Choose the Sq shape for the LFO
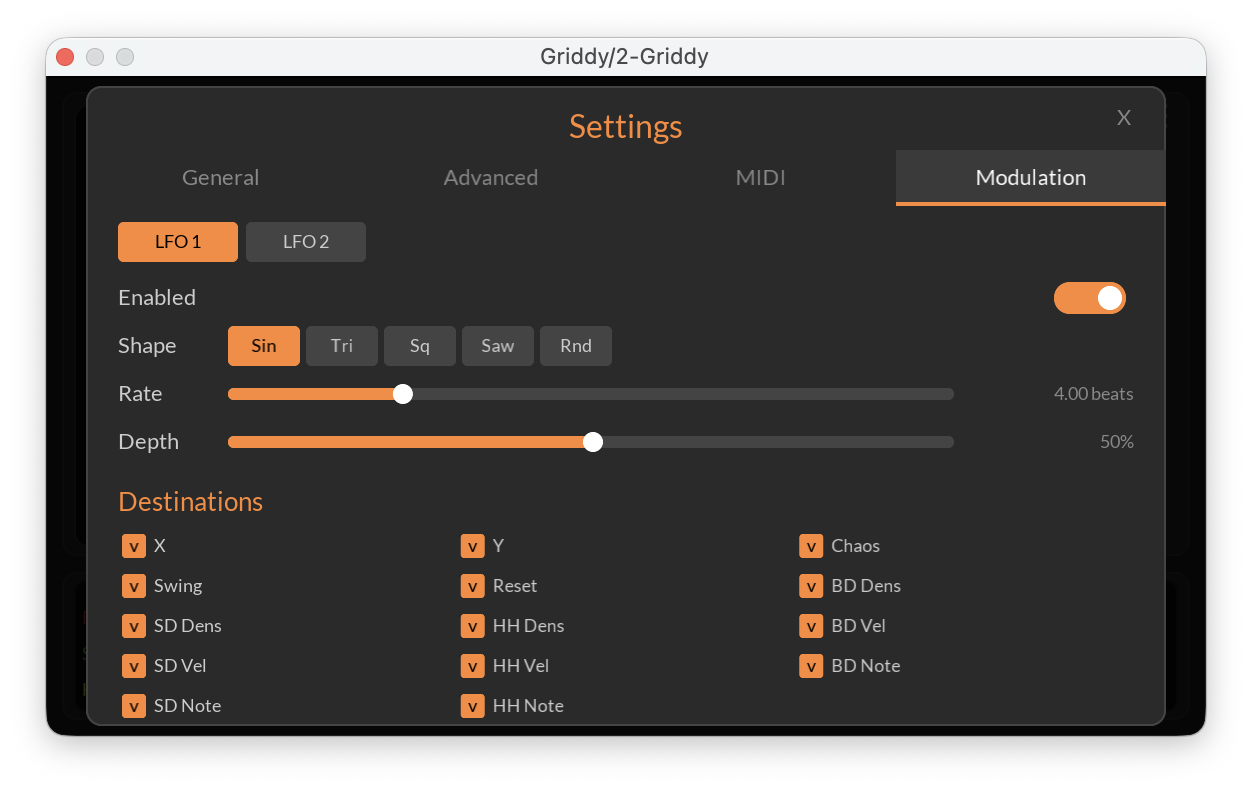This screenshot has width=1252, height=790. [420, 345]
